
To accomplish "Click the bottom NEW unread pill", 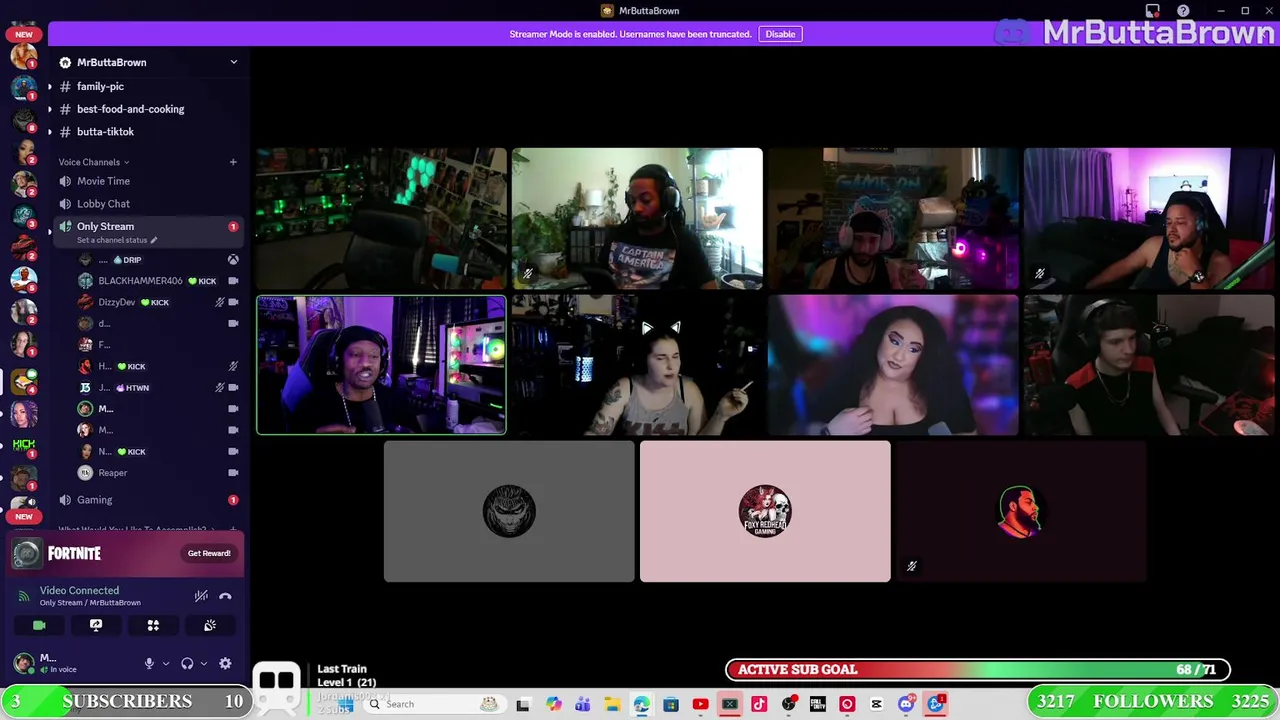I will [24, 517].
